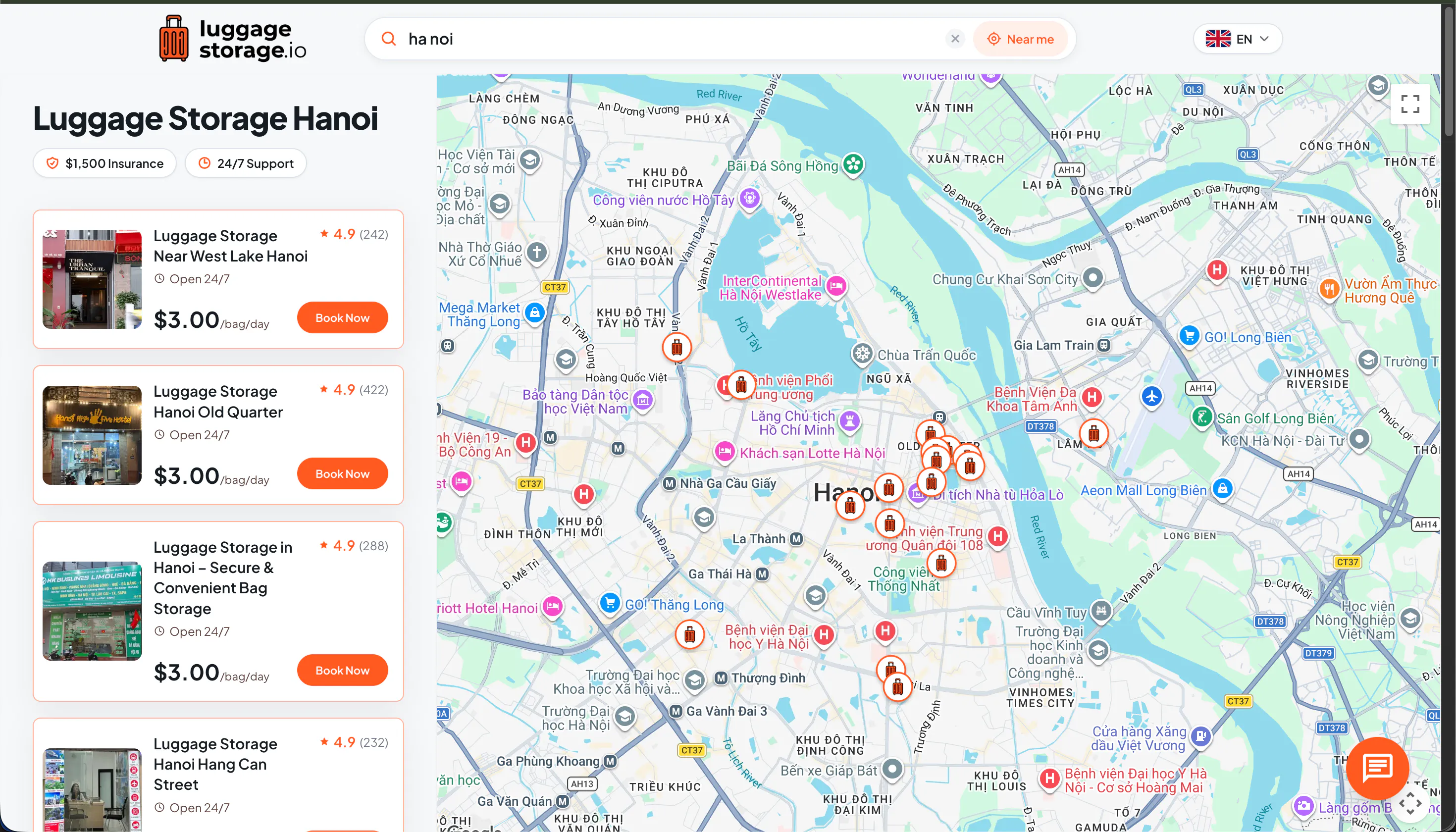Click the InterContinental Hà Nội Westlake hotel marker

pyautogui.click(x=836, y=285)
